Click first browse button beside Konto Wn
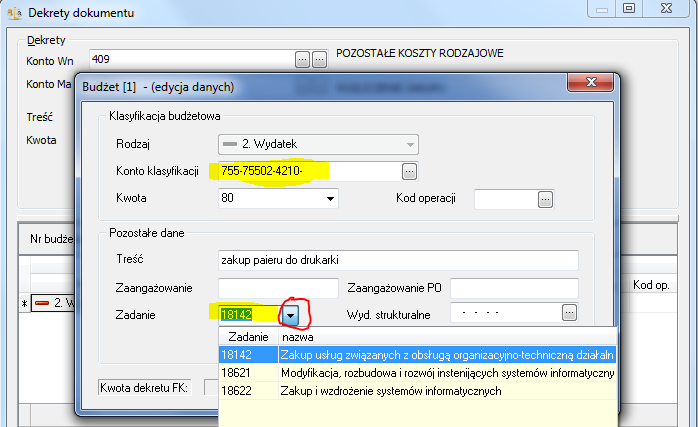698x427 pixels. click(x=302, y=59)
